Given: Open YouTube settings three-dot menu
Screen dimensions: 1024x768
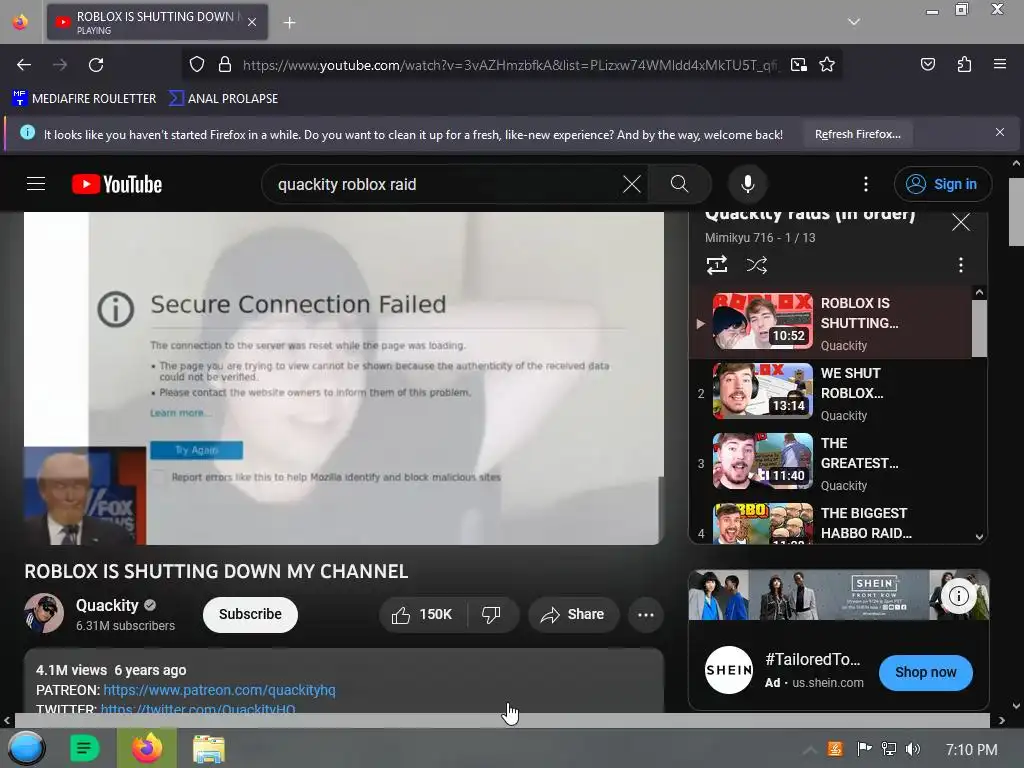Looking at the screenshot, I should coord(866,184).
